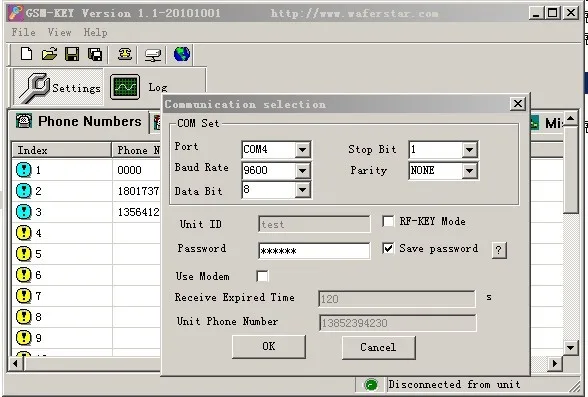
Task: Click the Settings wrench icon
Action: click(34, 88)
